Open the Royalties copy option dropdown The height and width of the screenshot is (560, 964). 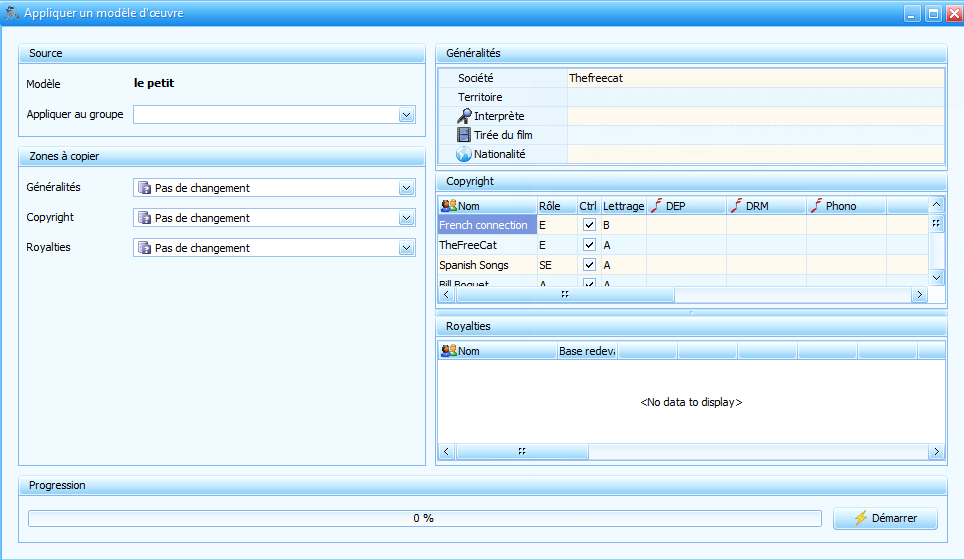tap(406, 248)
